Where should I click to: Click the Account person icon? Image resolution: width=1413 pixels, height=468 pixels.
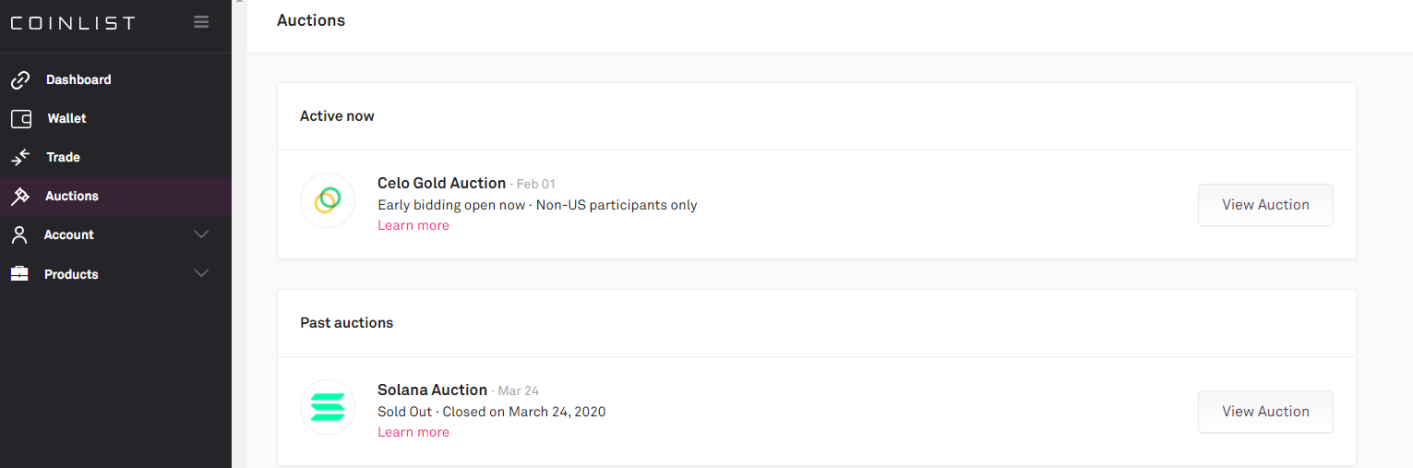pyautogui.click(x=20, y=235)
